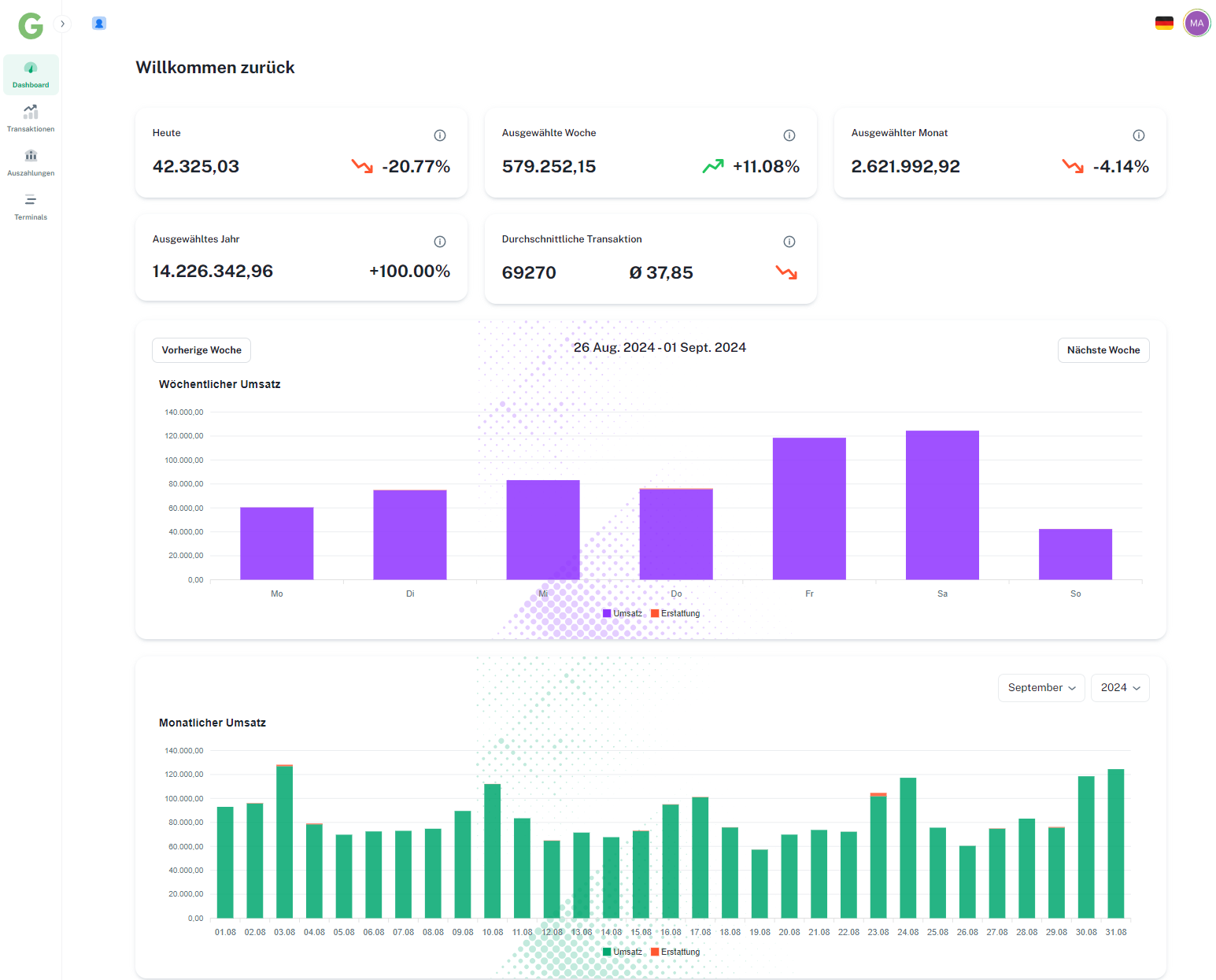Viewport: 1216px width, 980px height.
Task: Click the Heute value 42.325,03
Action: [196, 167]
